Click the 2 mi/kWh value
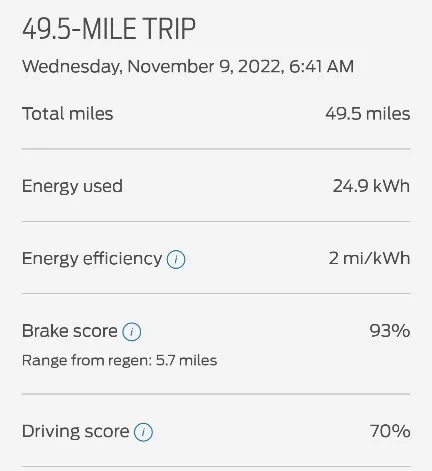This screenshot has width=432, height=471. click(369, 258)
